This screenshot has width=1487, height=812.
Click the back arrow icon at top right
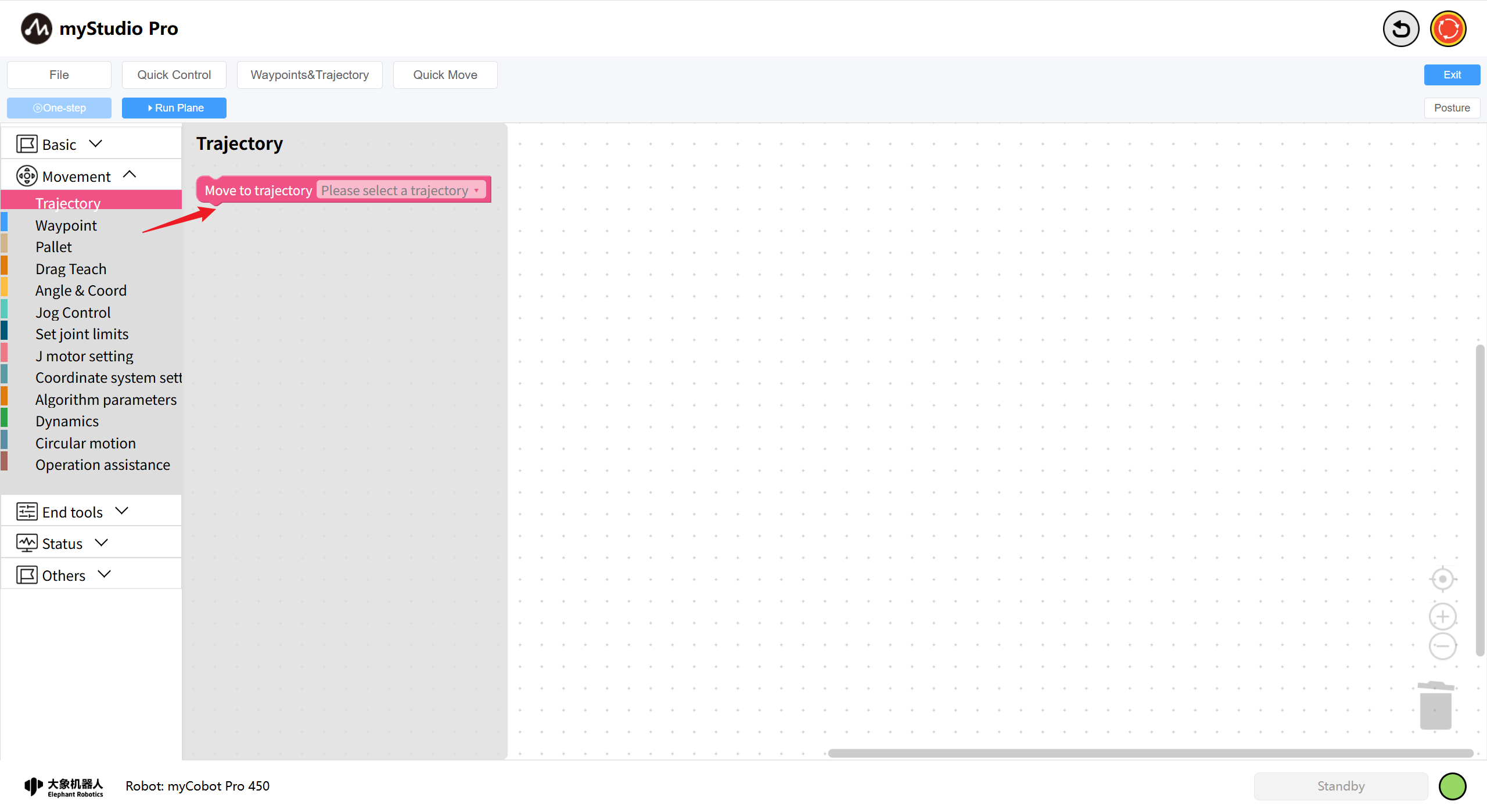point(1400,29)
